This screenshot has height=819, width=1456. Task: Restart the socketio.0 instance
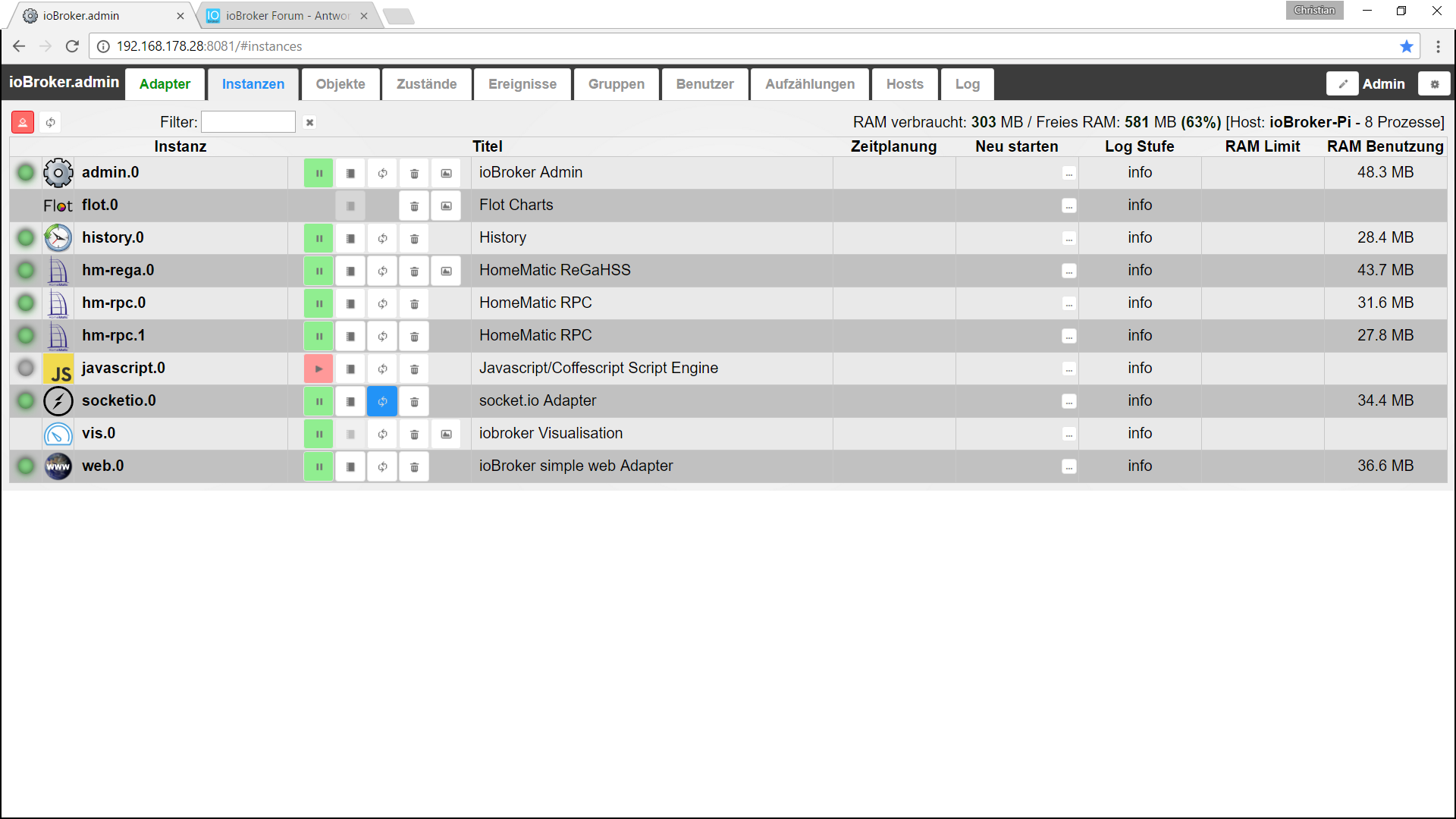(x=382, y=401)
